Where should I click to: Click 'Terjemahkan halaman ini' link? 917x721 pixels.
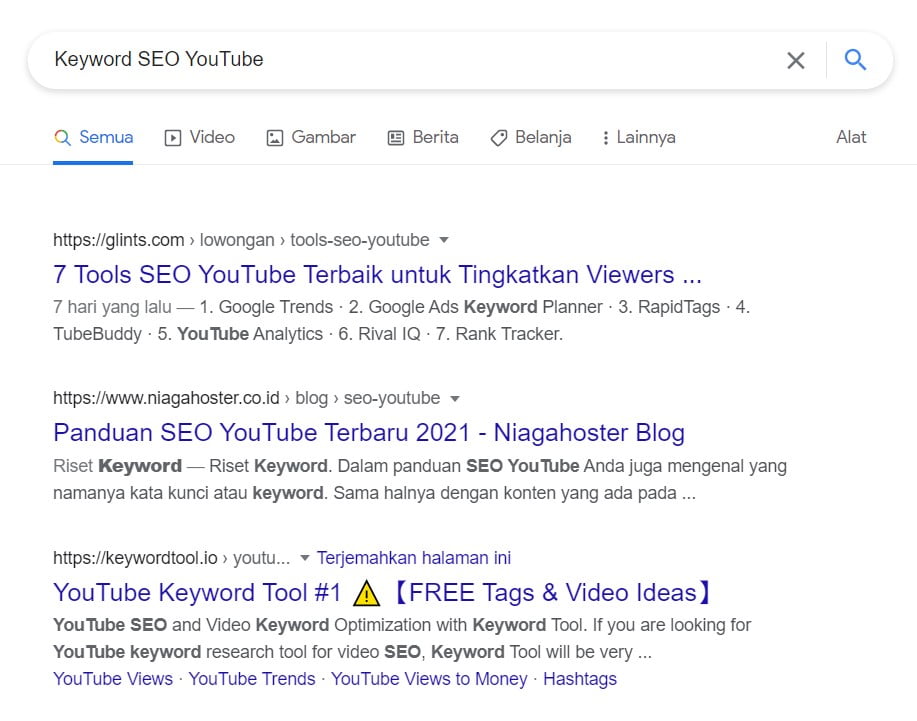pyautogui.click(x=414, y=558)
